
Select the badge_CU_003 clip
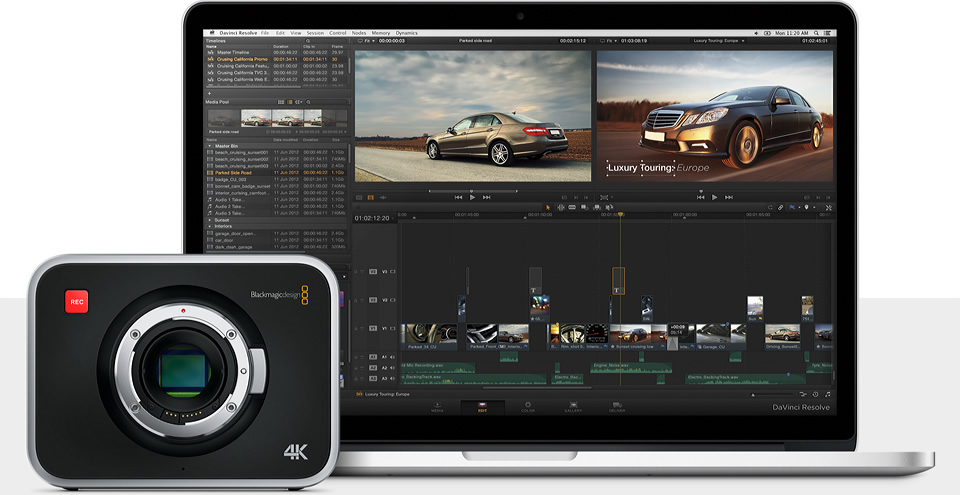[x=276, y=179]
